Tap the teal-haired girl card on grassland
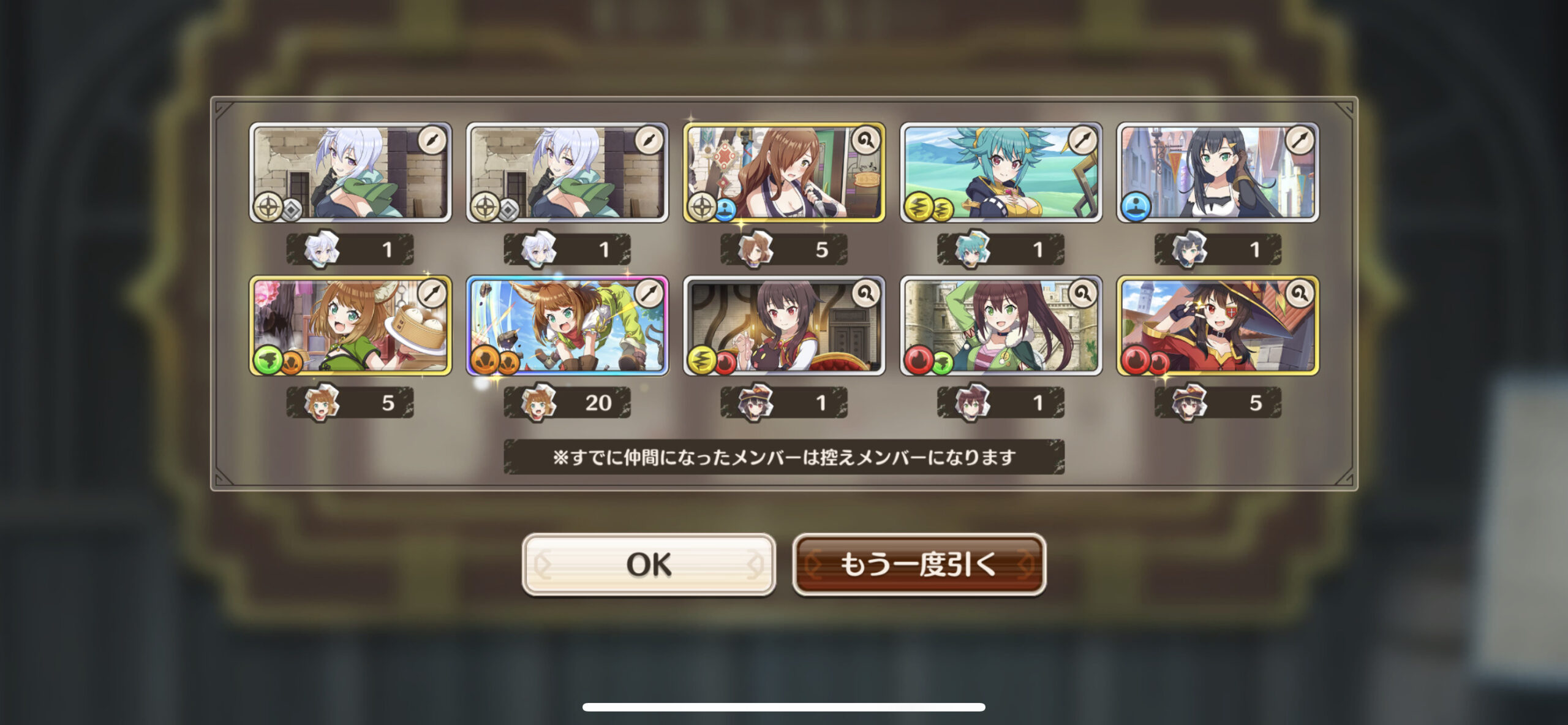The image size is (1568, 725). click(1001, 172)
